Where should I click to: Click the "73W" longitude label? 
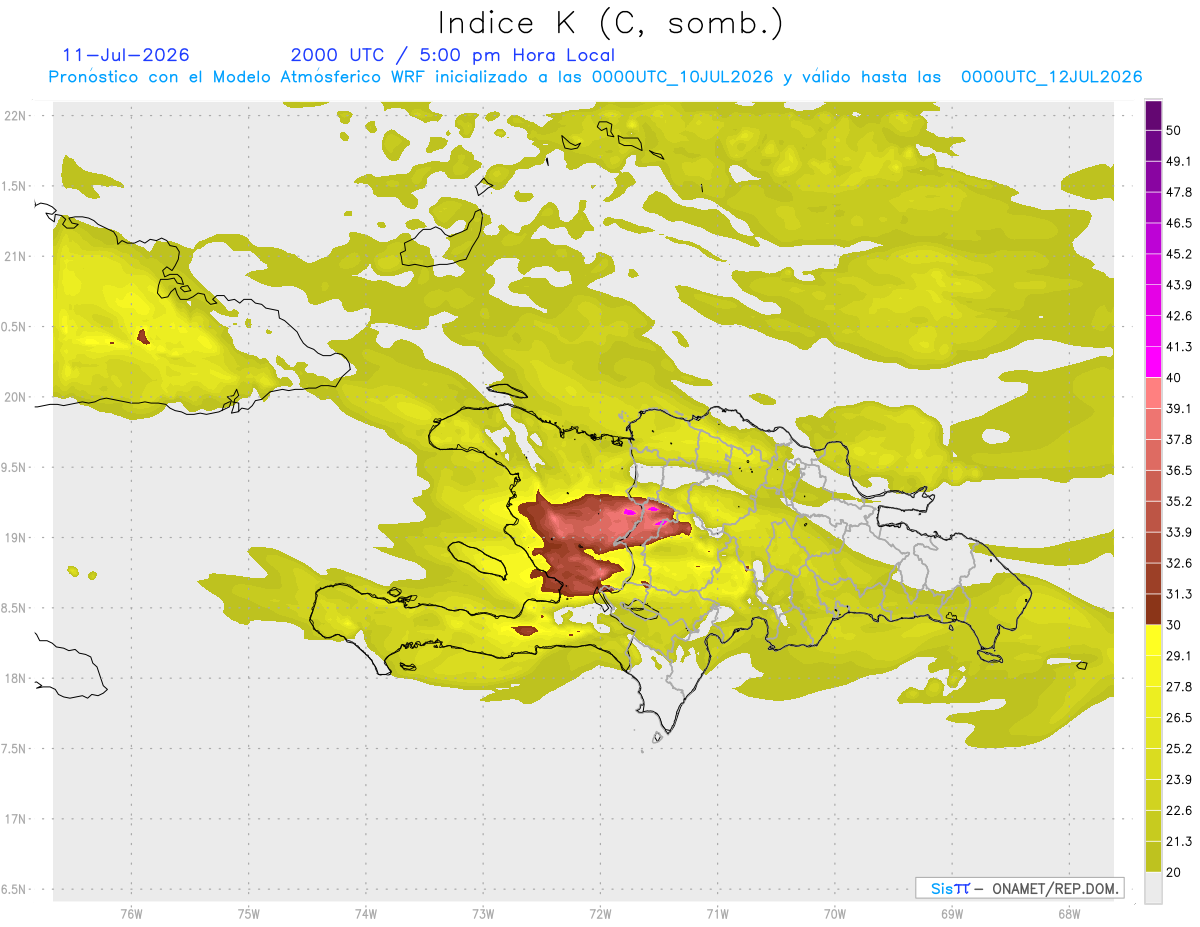pyautogui.click(x=483, y=913)
